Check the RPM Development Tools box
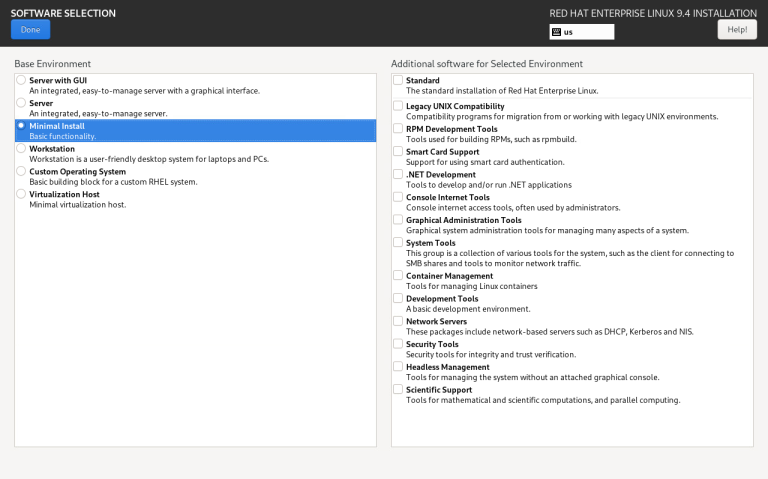Screen dimensions: 768x479 tap(398, 128)
